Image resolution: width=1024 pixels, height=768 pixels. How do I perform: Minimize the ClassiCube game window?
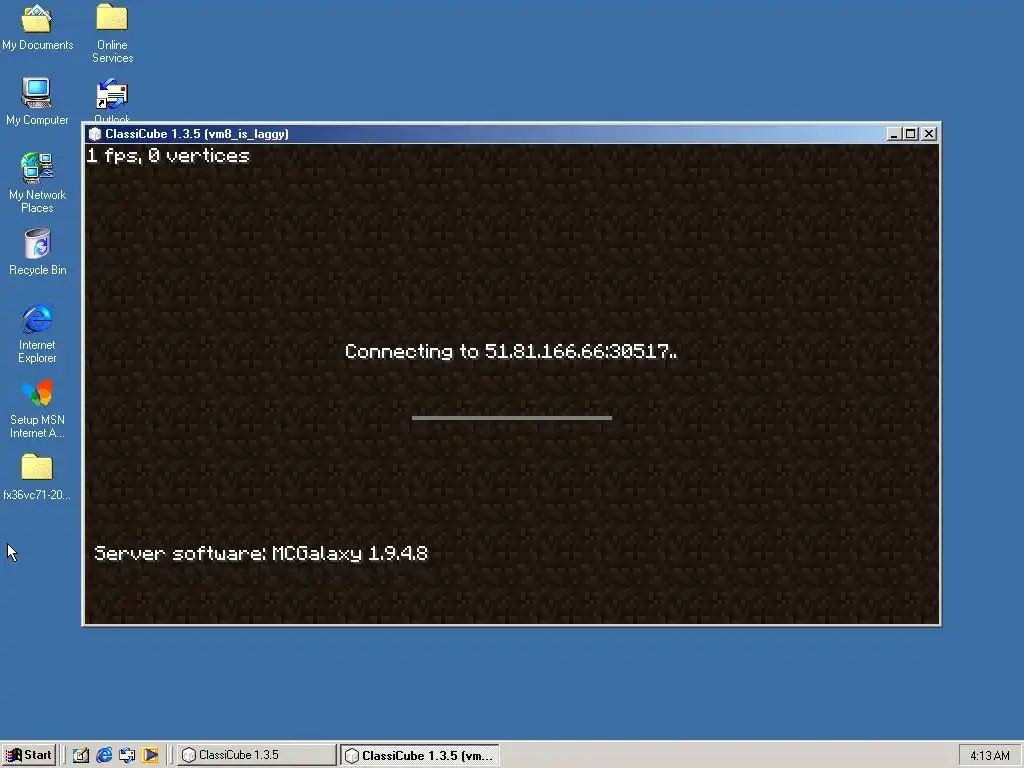(x=894, y=134)
